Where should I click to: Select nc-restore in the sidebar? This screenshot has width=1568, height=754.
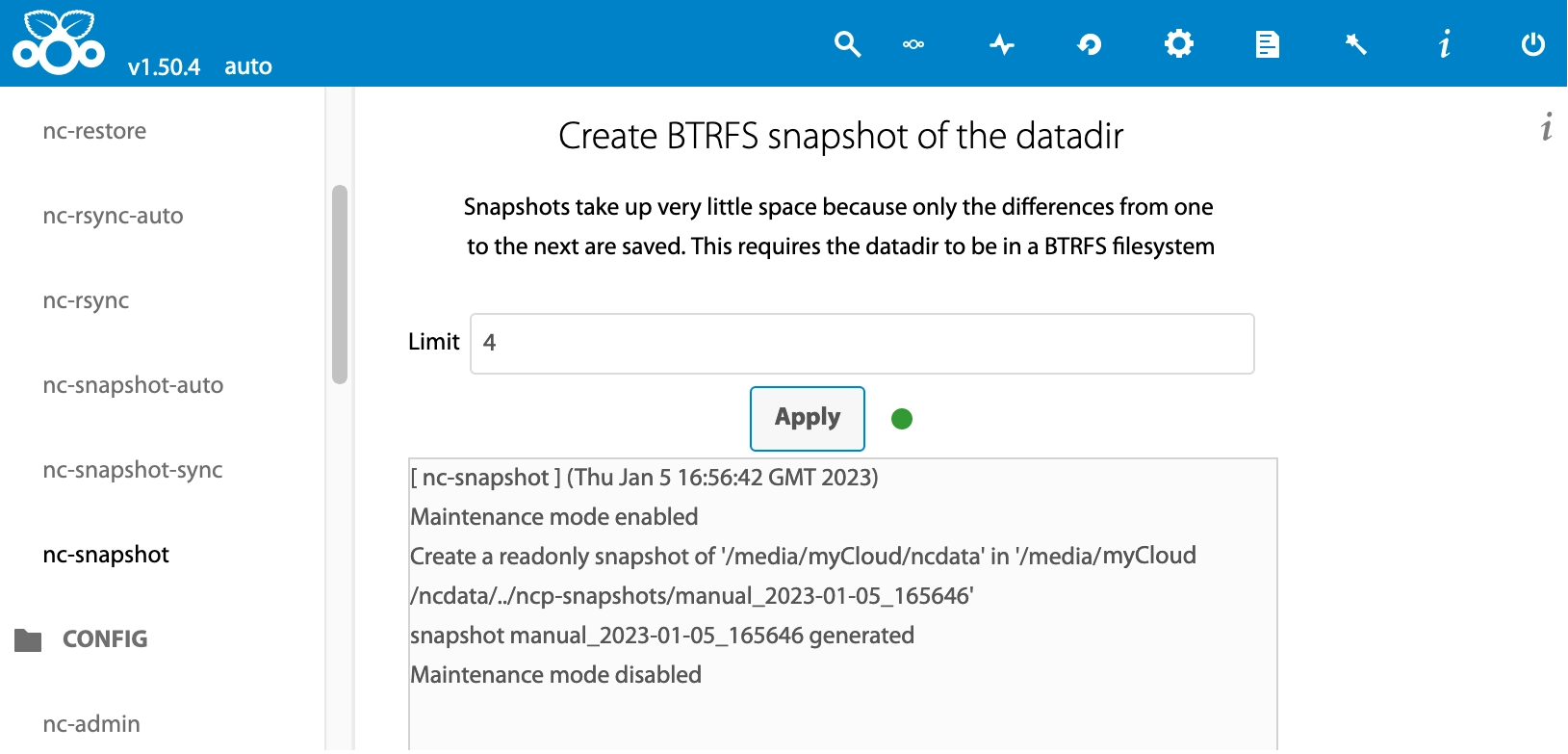click(x=94, y=131)
